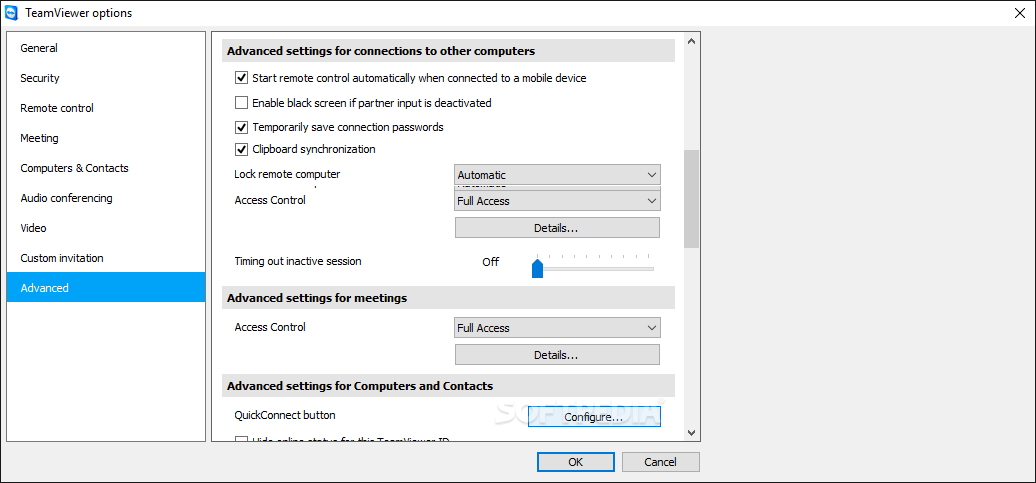Click 'Advanced settings for meetings' heading
This screenshot has width=1036, height=483.
click(x=317, y=298)
